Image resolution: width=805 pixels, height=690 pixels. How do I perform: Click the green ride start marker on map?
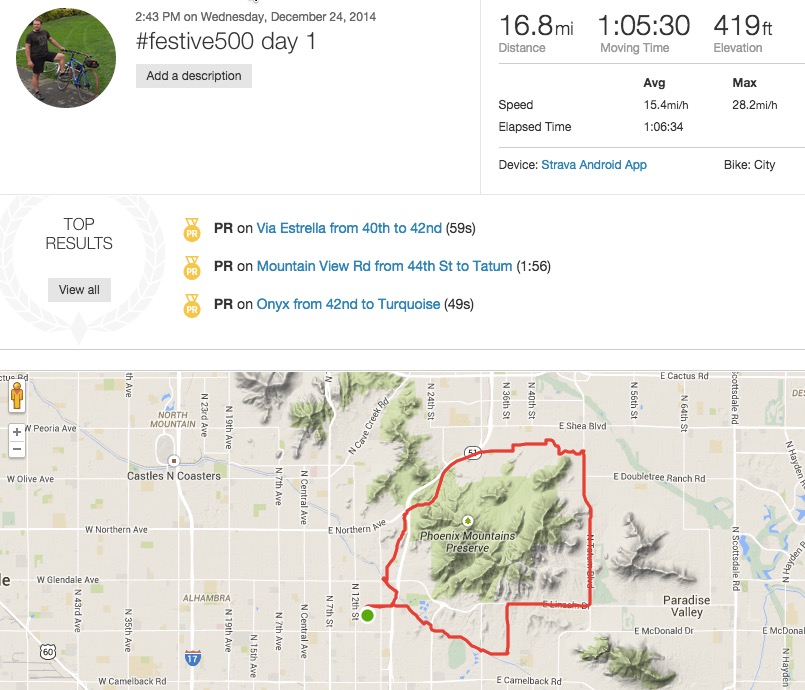pos(368,617)
